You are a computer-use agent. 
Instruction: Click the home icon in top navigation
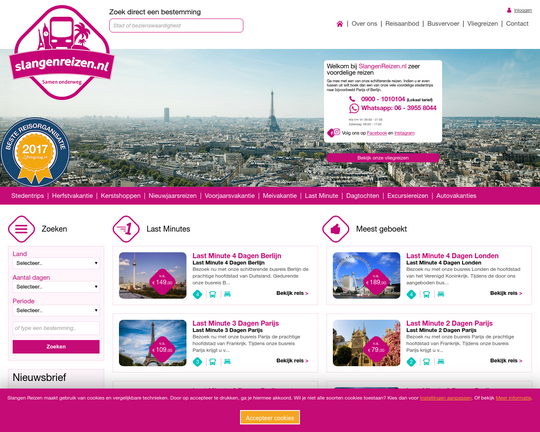click(x=340, y=24)
